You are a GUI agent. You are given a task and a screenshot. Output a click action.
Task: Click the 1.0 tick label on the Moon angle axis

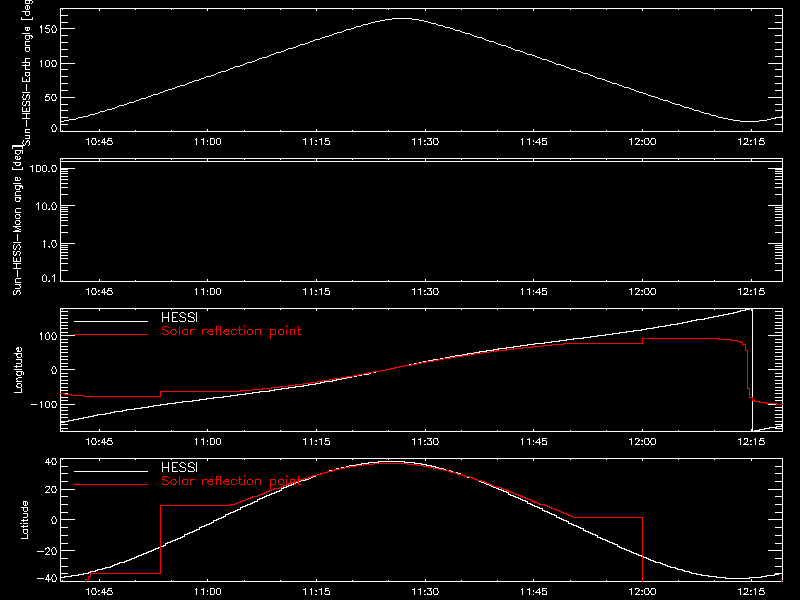pos(49,244)
